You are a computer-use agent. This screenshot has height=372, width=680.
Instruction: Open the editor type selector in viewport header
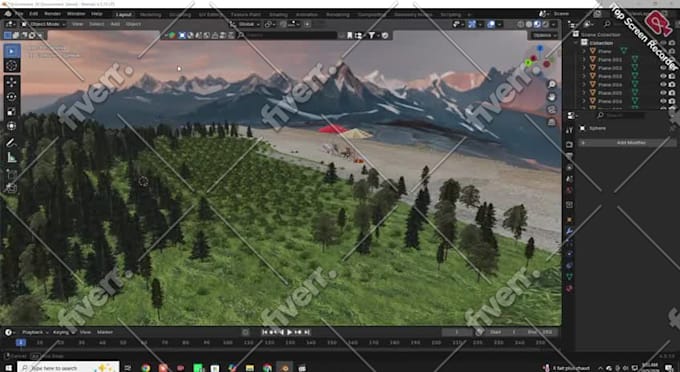[10, 24]
